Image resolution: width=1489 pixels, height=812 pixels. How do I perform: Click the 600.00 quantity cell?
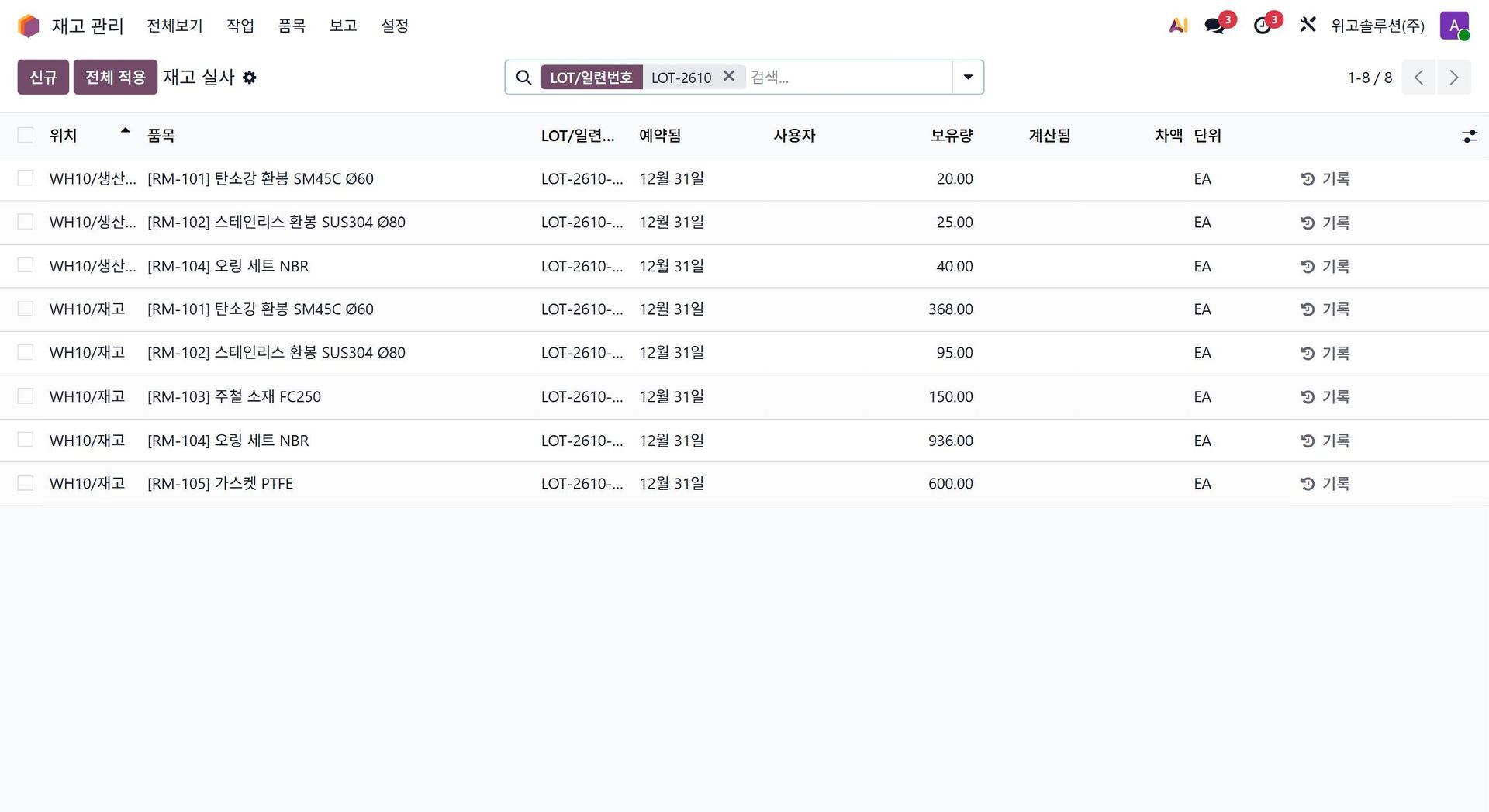tap(951, 484)
